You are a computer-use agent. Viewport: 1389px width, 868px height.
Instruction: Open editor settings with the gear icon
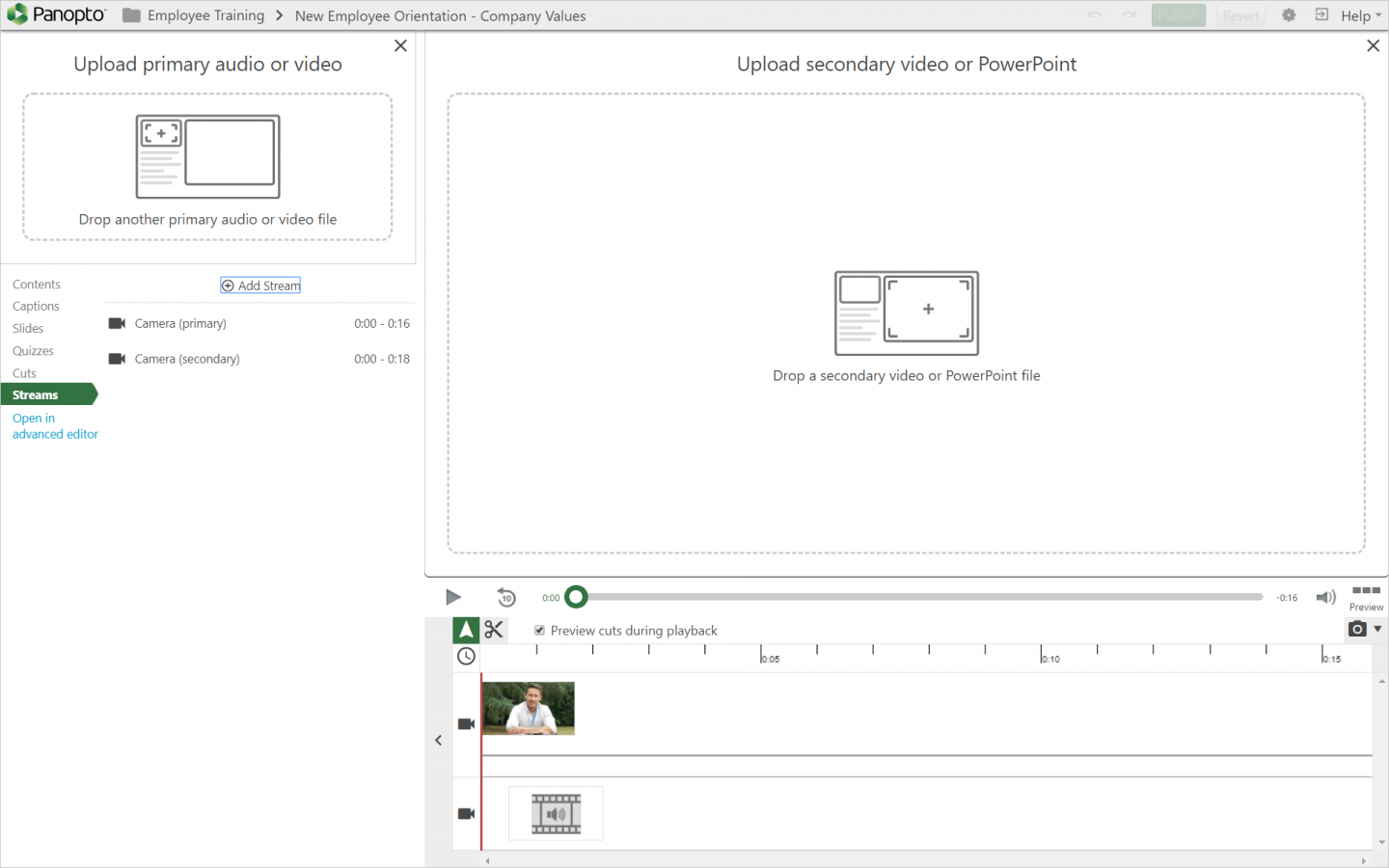coord(1289,14)
